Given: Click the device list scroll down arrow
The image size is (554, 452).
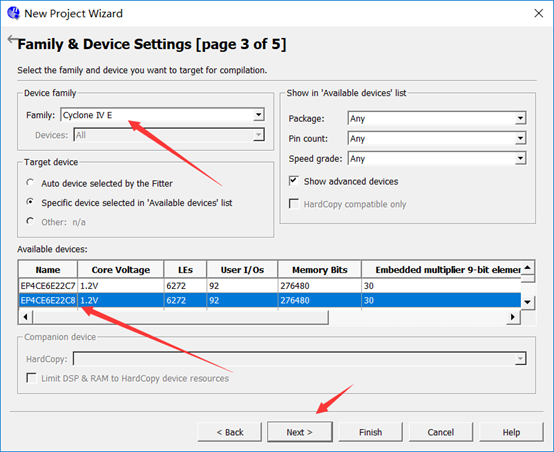Looking at the screenshot, I should point(528,302).
